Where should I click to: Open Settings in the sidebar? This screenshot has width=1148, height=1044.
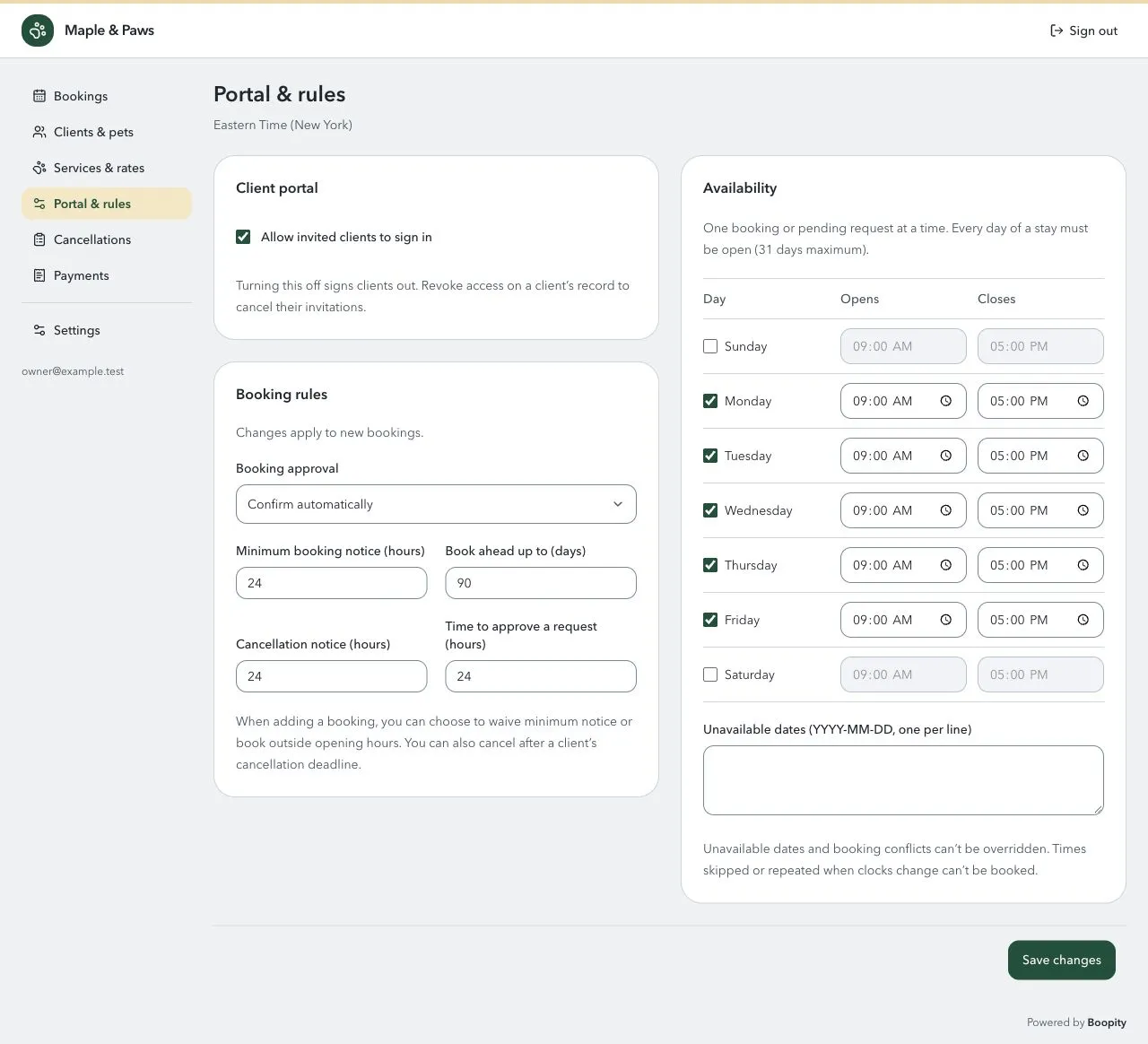(107, 330)
